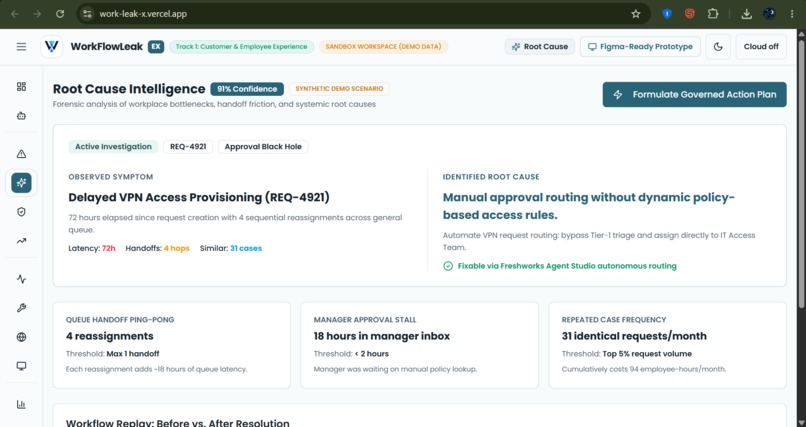
Task: Open the browser downloads icon
Action: (x=746, y=14)
